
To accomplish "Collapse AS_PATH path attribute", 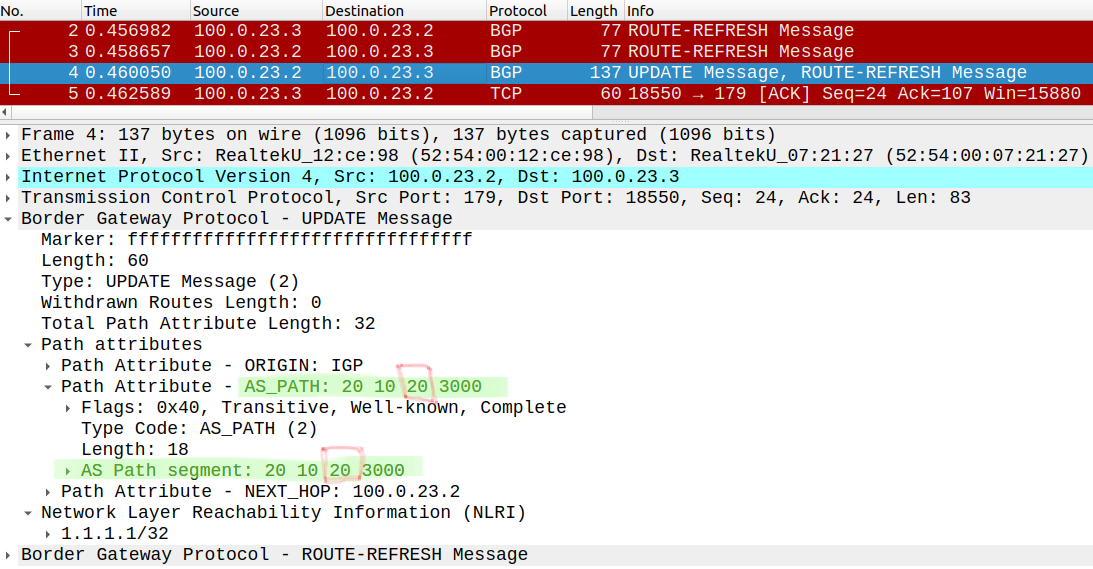I will pos(48,386).
